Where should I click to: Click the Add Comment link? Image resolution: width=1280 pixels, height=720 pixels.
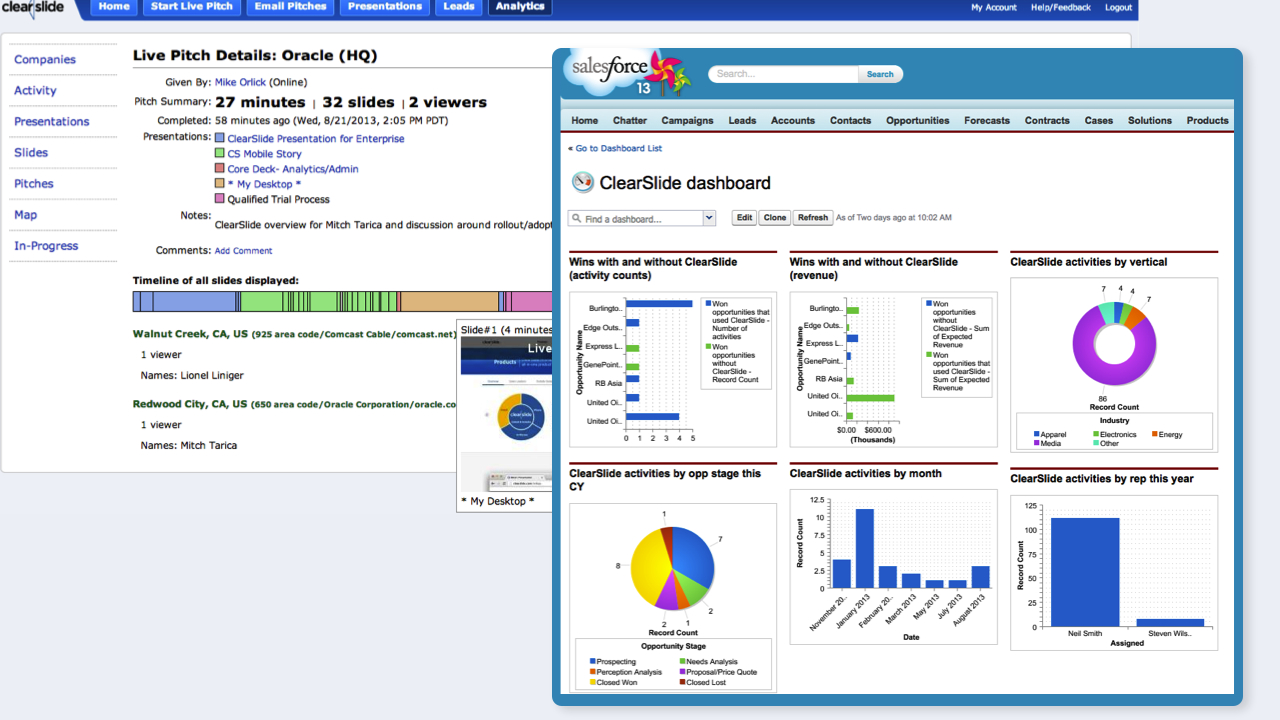tap(243, 251)
